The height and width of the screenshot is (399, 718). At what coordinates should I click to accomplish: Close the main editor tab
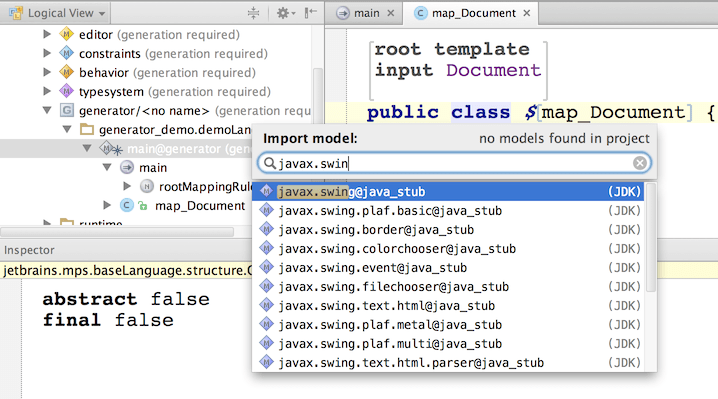tap(391, 13)
